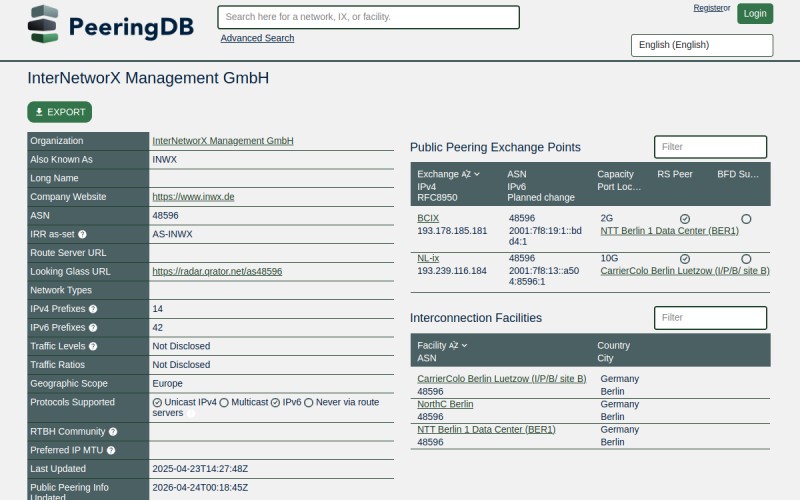Open Advanced Search link
Image resolution: width=800 pixels, height=500 pixels.
tap(257, 38)
